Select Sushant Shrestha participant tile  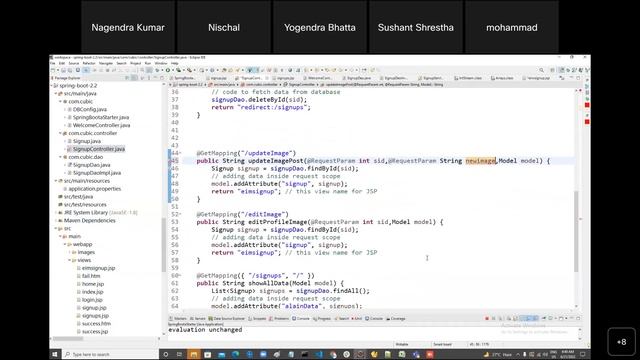pyautogui.click(x=416, y=27)
